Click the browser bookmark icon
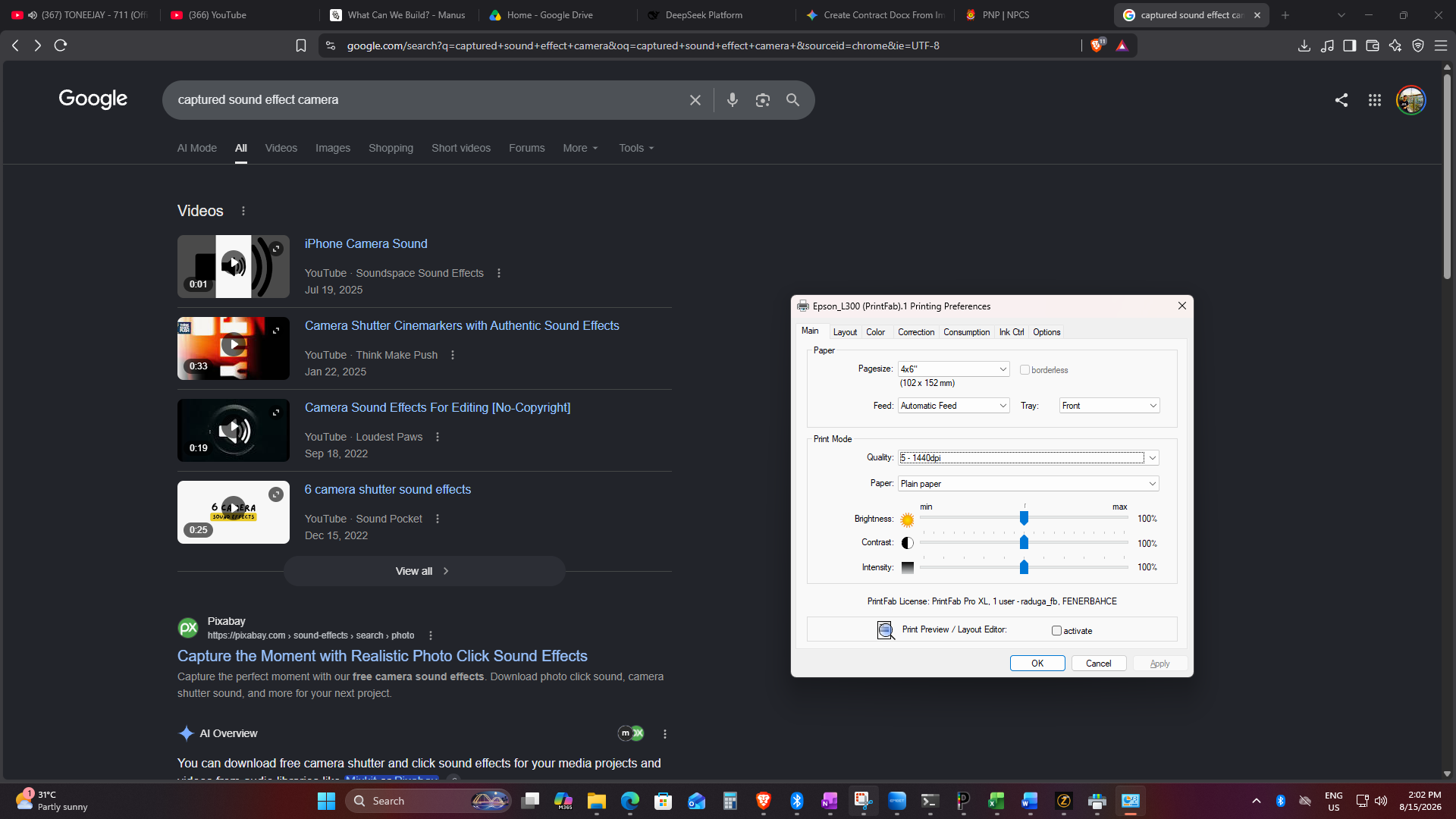1456x819 pixels. click(x=301, y=45)
